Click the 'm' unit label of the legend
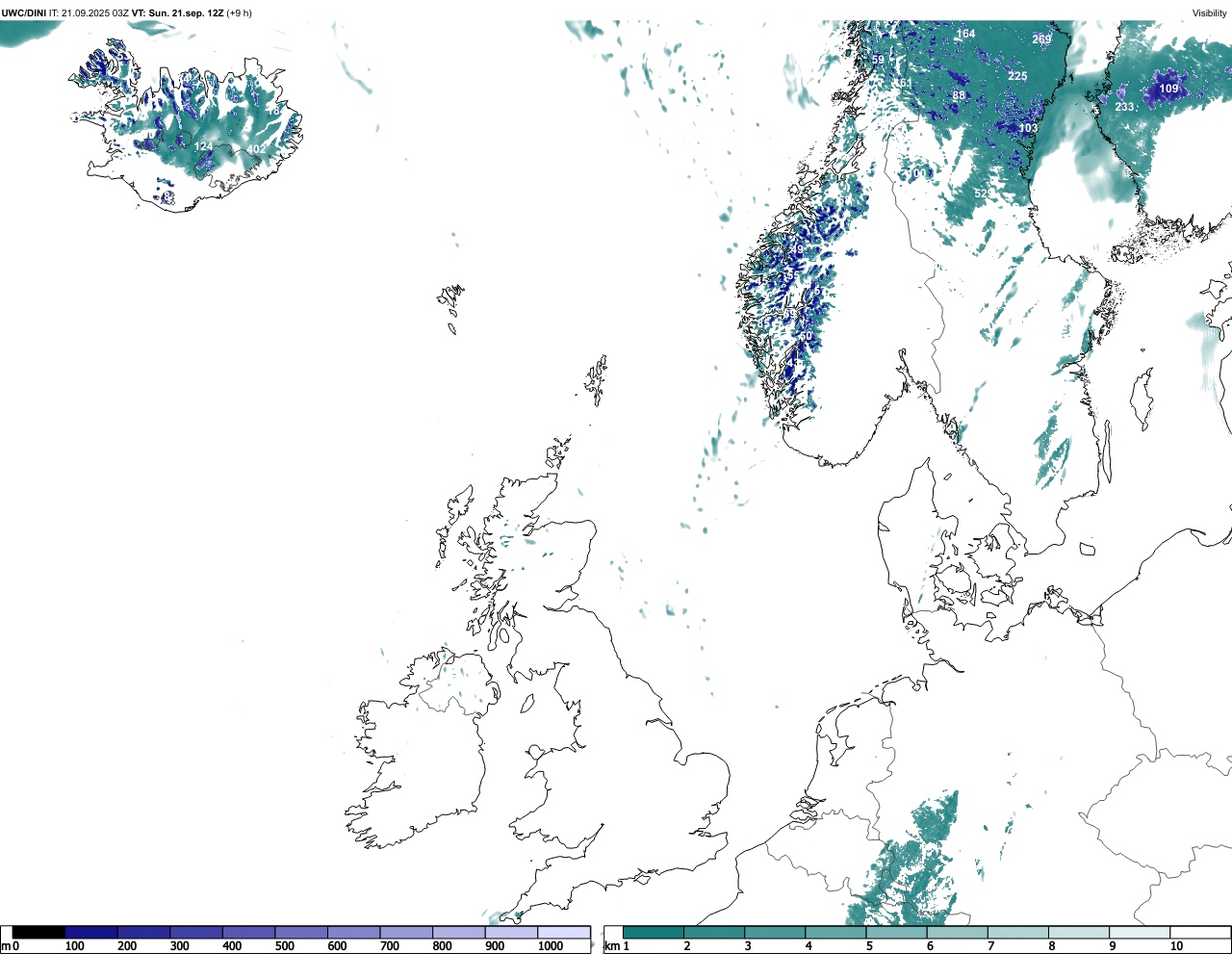This screenshot has height=954, width=1232. [x=5, y=947]
